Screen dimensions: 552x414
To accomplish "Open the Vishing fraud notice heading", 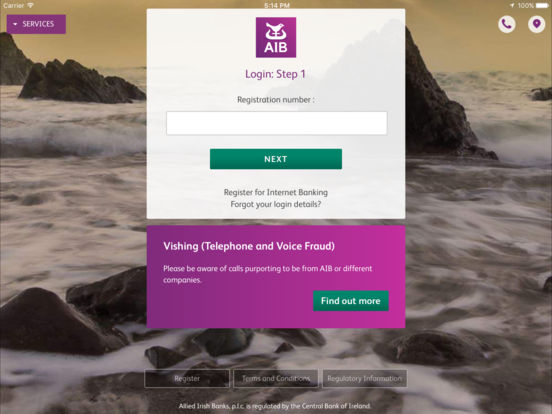I will point(249,246).
